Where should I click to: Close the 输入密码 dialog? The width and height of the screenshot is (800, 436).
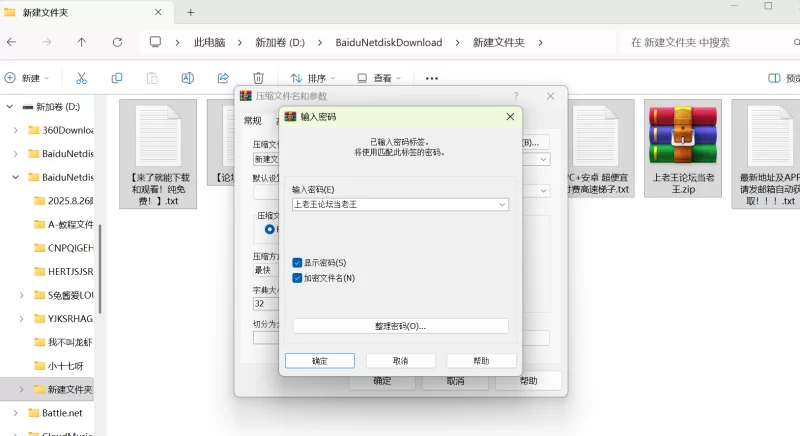[510, 117]
